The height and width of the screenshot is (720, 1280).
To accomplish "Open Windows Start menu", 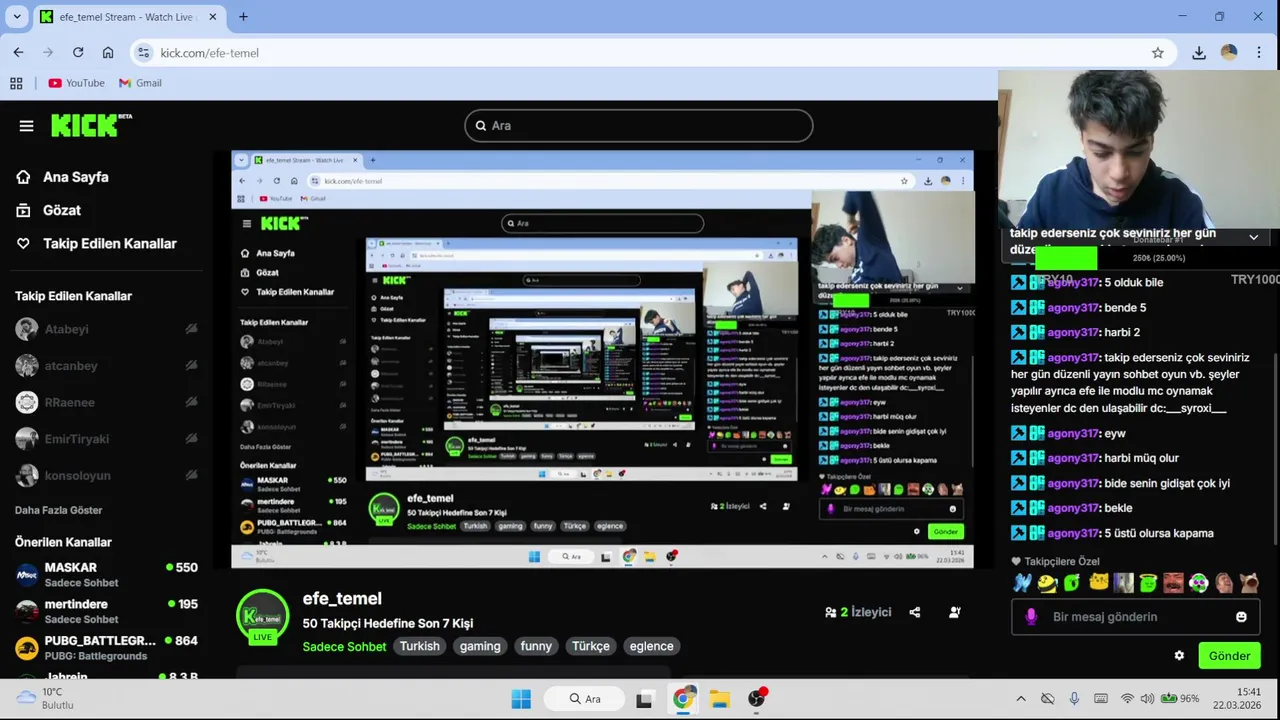I will [x=521, y=698].
